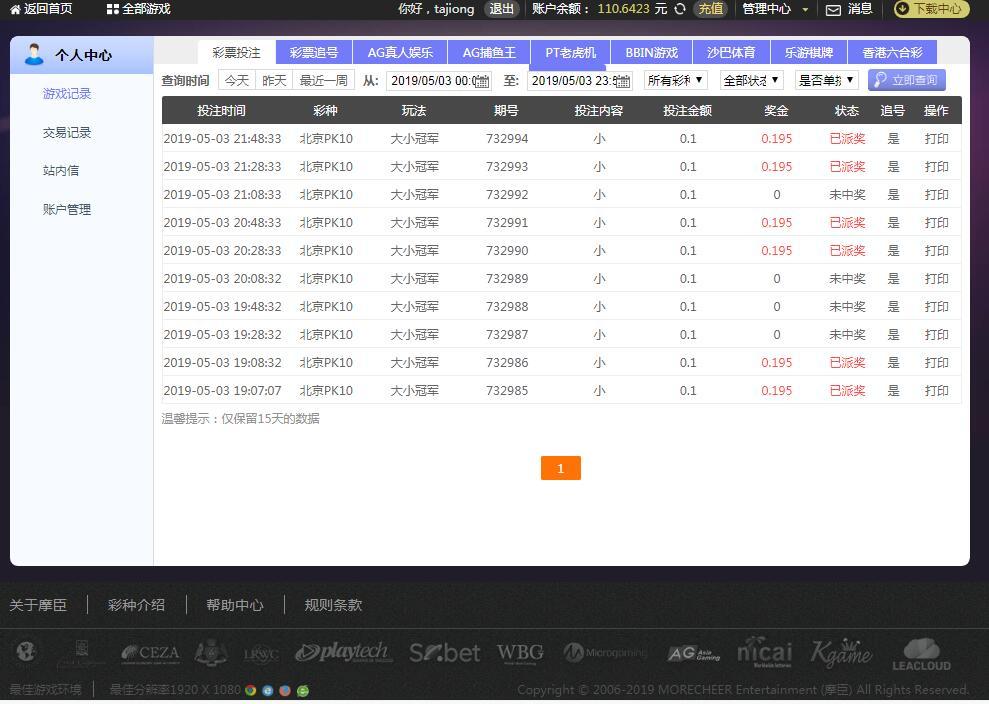This screenshot has width=989, height=704.
Task: Click the 返回首页 home icon
Action: [15, 9]
